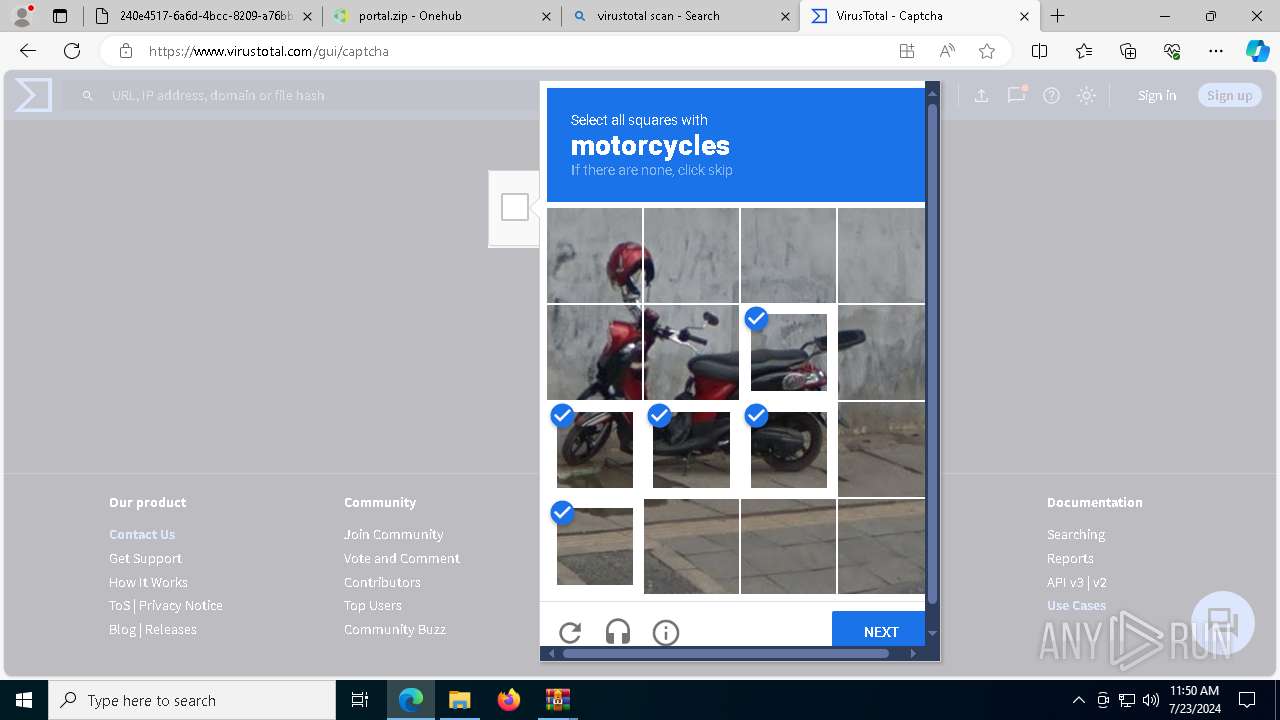Go back in browser
This screenshot has height=720, width=1280.
[28, 51]
